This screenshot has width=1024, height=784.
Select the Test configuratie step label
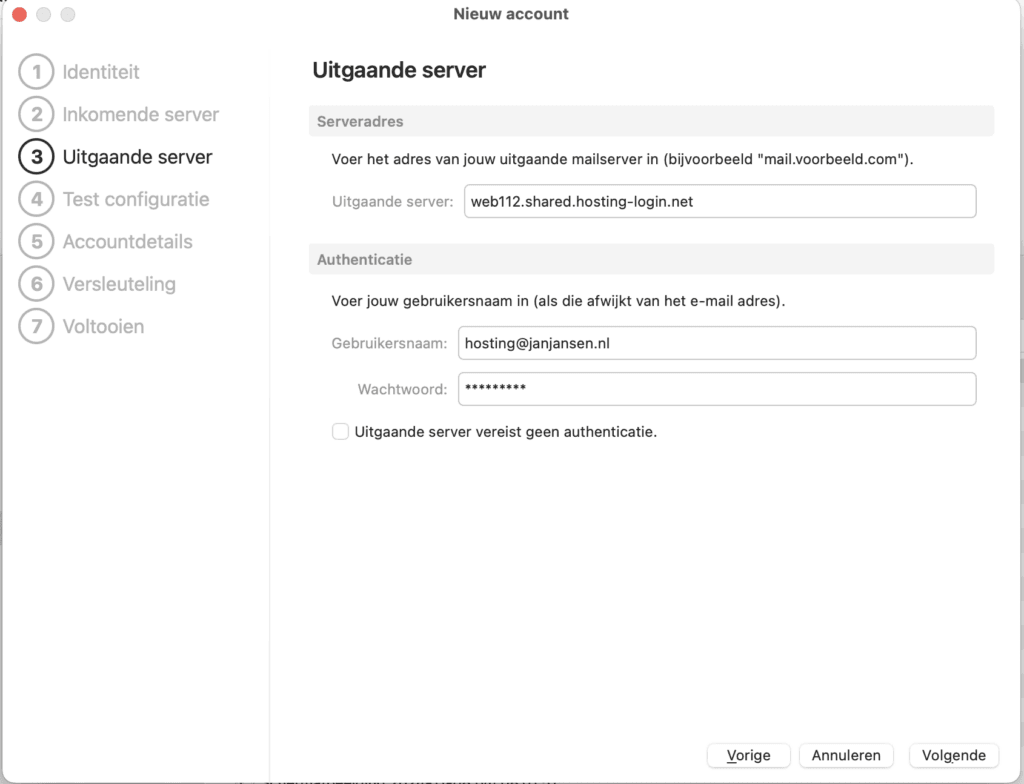[136, 199]
